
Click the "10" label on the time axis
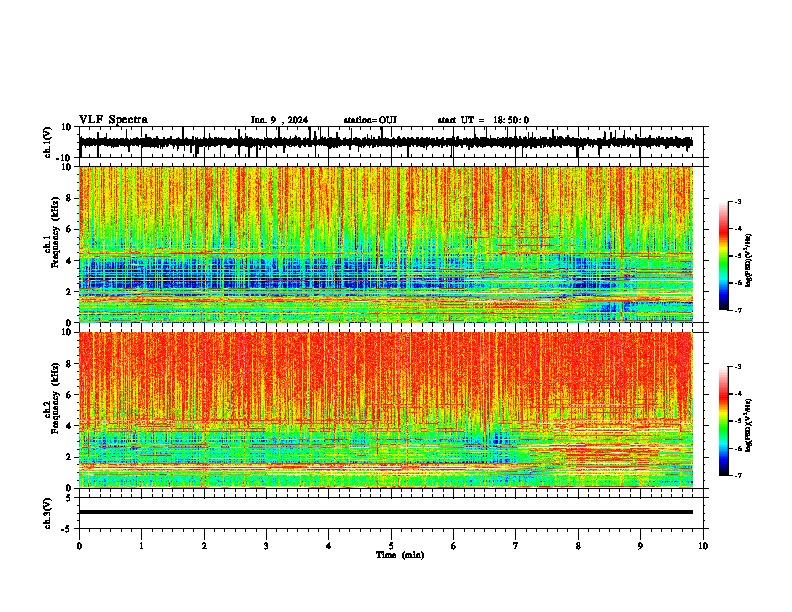click(x=703, y=546)
